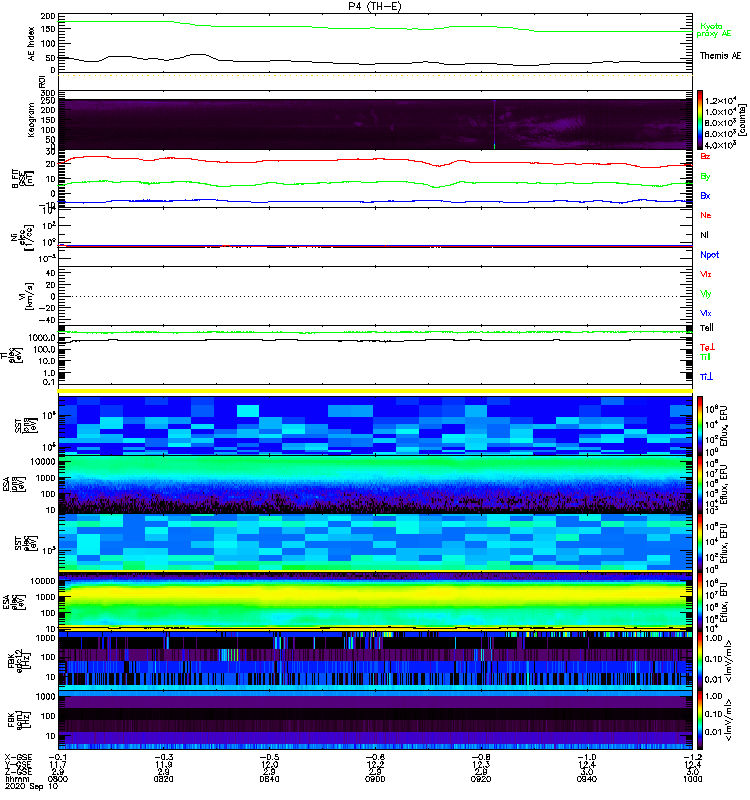Click the ESA electrons Eflux color bar
Image resolution: width=750 pixels, height=800 pixels.
tap(700, 603)
